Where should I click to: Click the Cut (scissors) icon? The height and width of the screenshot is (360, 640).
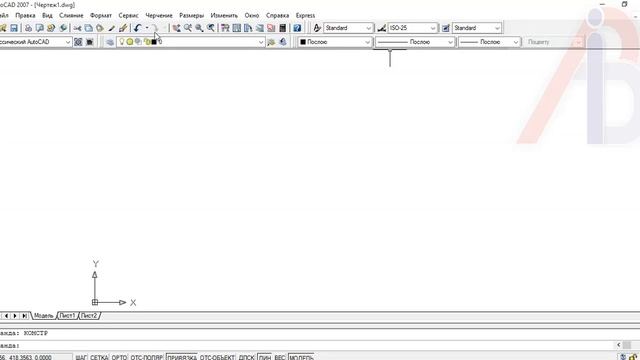pyautogui.click(x=77, y=28)
